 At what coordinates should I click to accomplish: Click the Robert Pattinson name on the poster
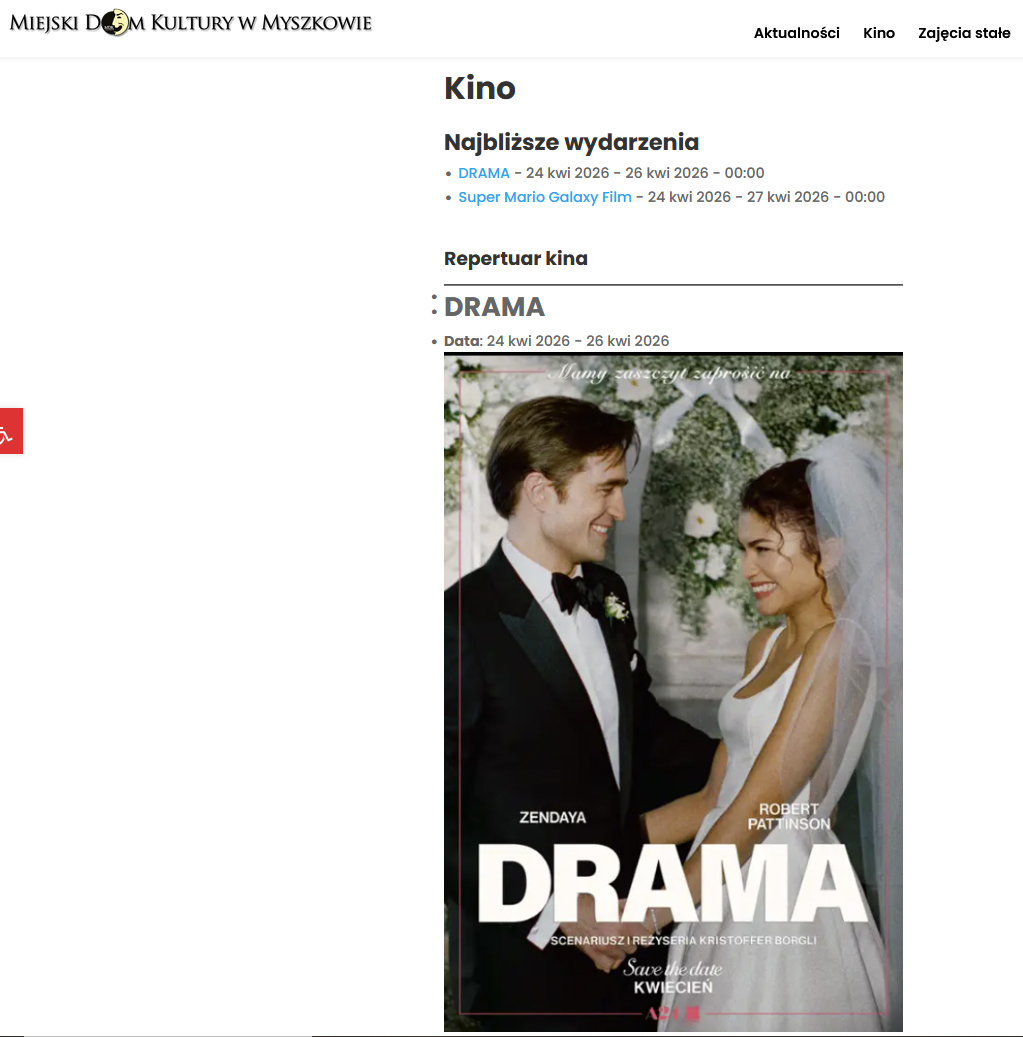788,816
